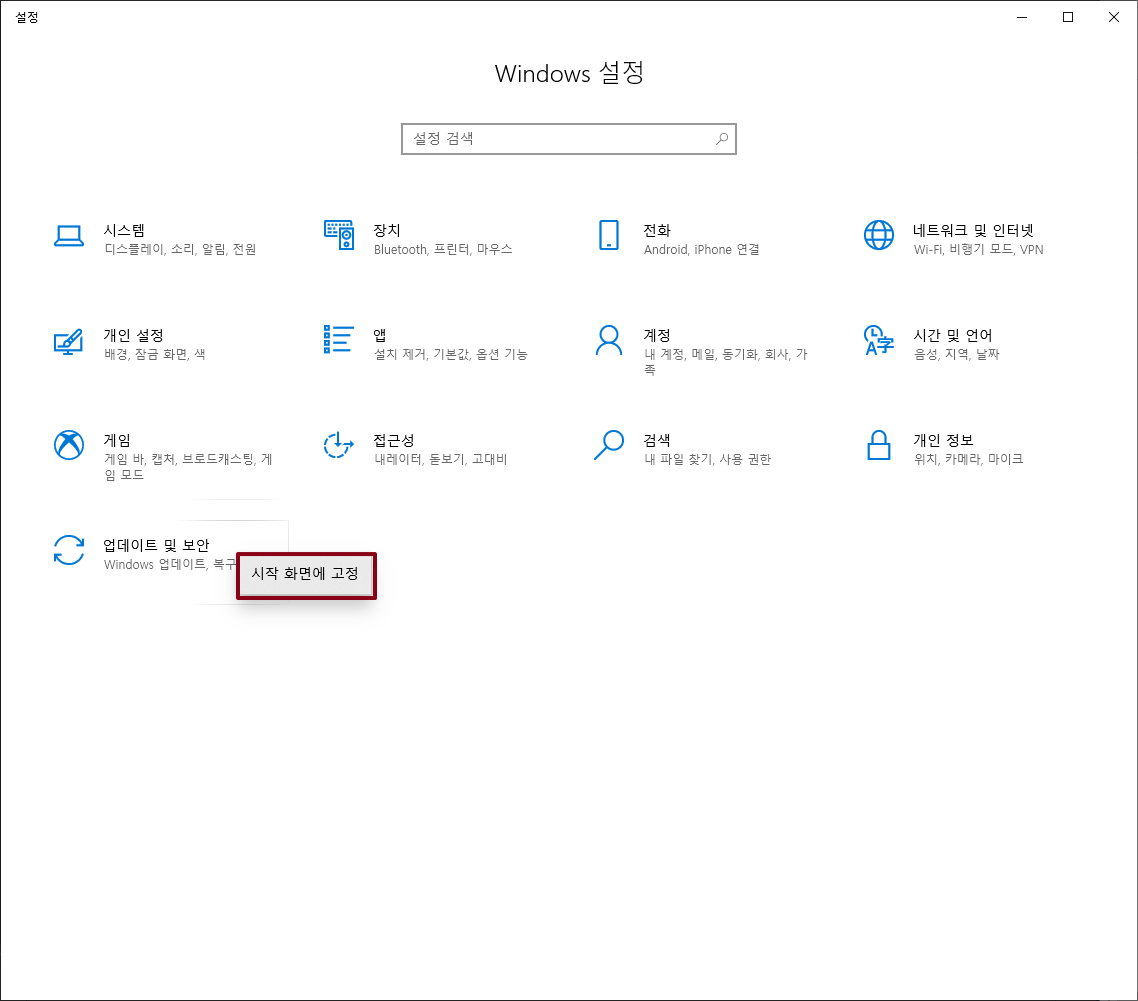
Task: Click the magnifier icon in search box
Action: [x=722, y=139]
